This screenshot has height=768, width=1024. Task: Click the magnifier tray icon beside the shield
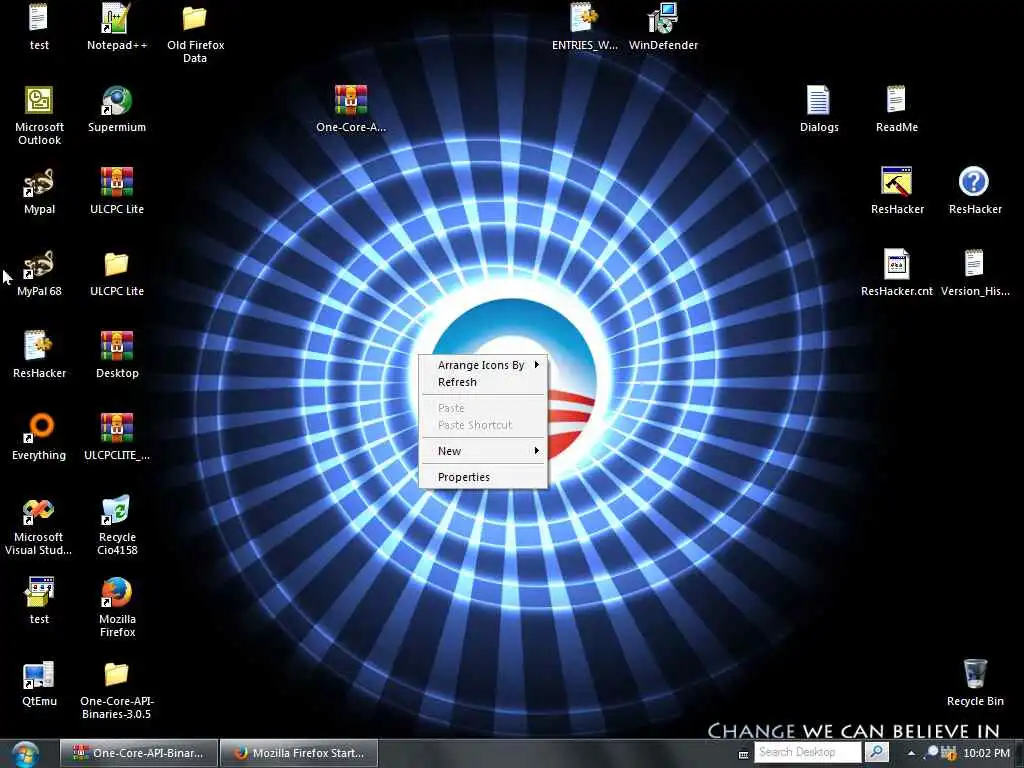tap(932, 752)
